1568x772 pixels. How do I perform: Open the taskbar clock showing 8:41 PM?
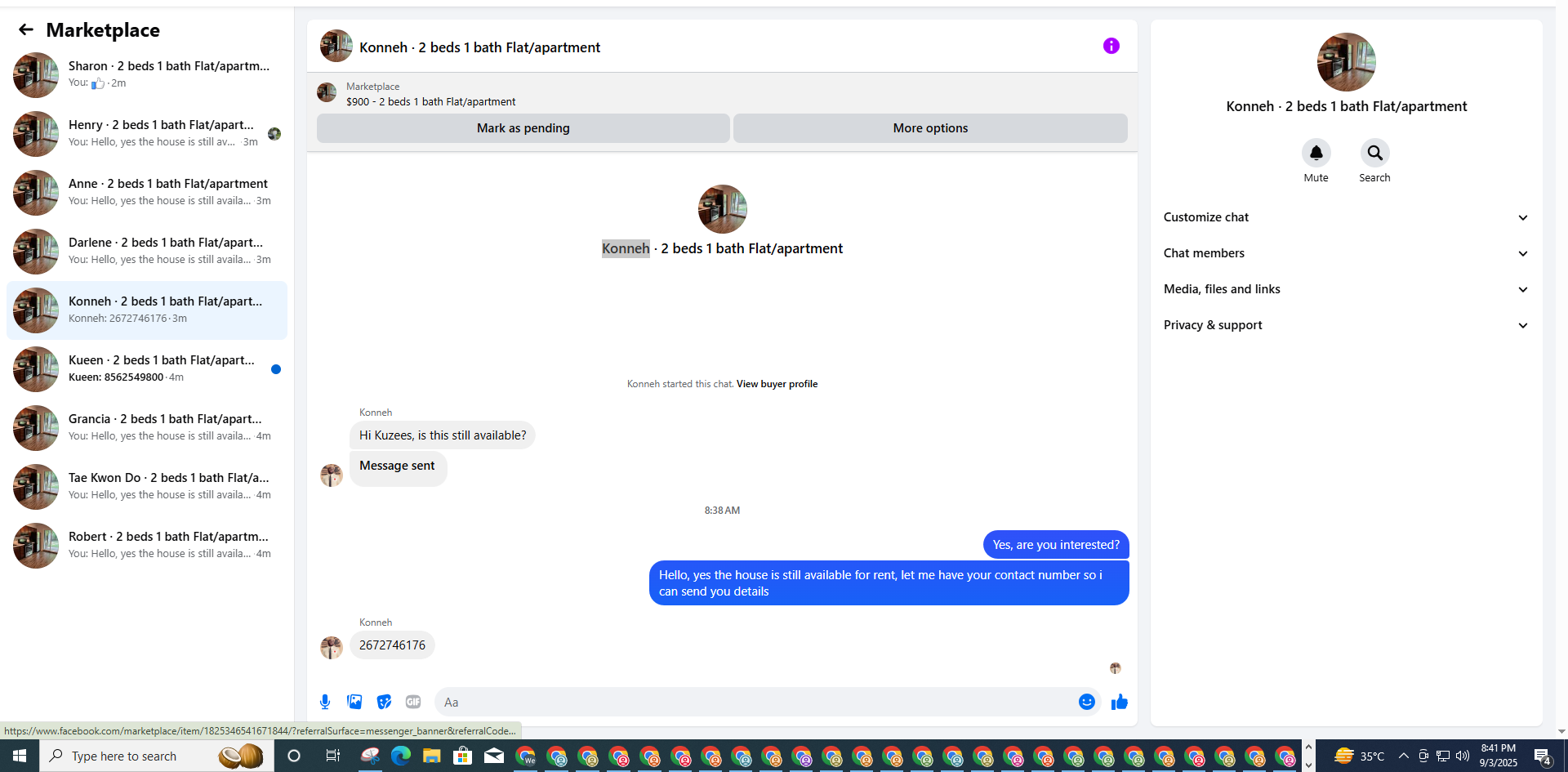click(x=1499, y=756)
